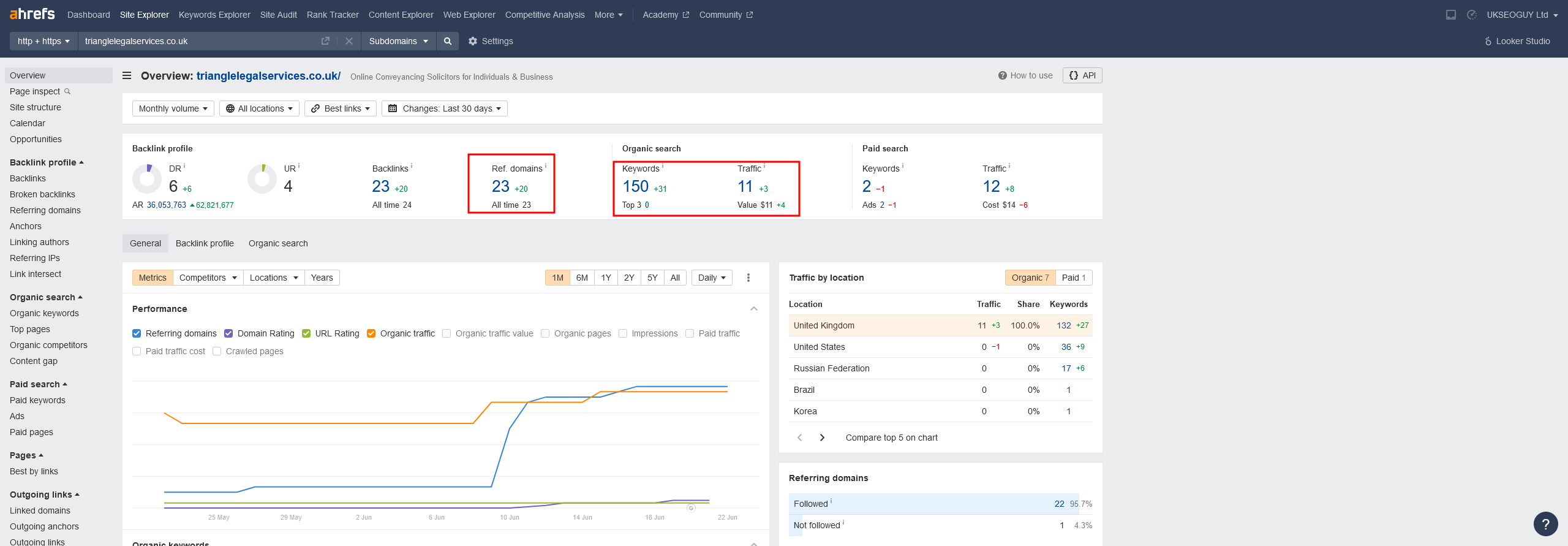Open Looker Studio integration
Screen dimensions: 1568x546
point(1517,41)
